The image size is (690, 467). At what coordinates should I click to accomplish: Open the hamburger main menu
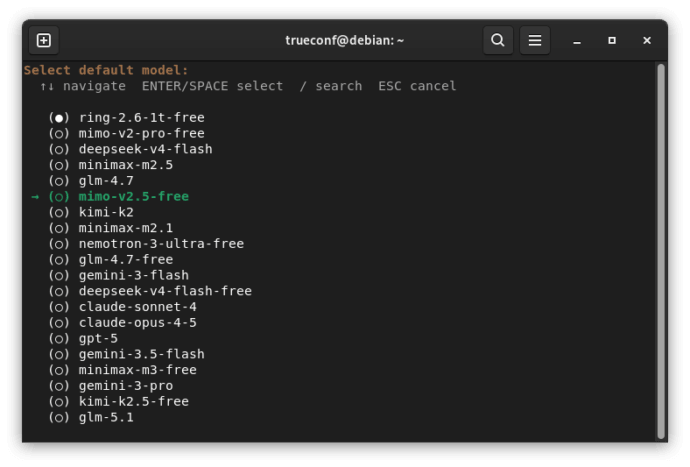pos(535,40)
